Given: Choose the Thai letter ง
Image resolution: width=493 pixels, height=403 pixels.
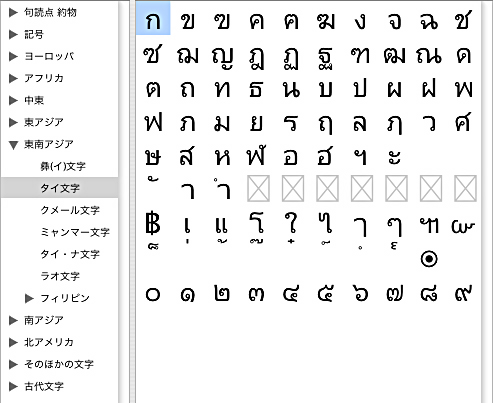Looking at the screenshot, I should point(360,22).
